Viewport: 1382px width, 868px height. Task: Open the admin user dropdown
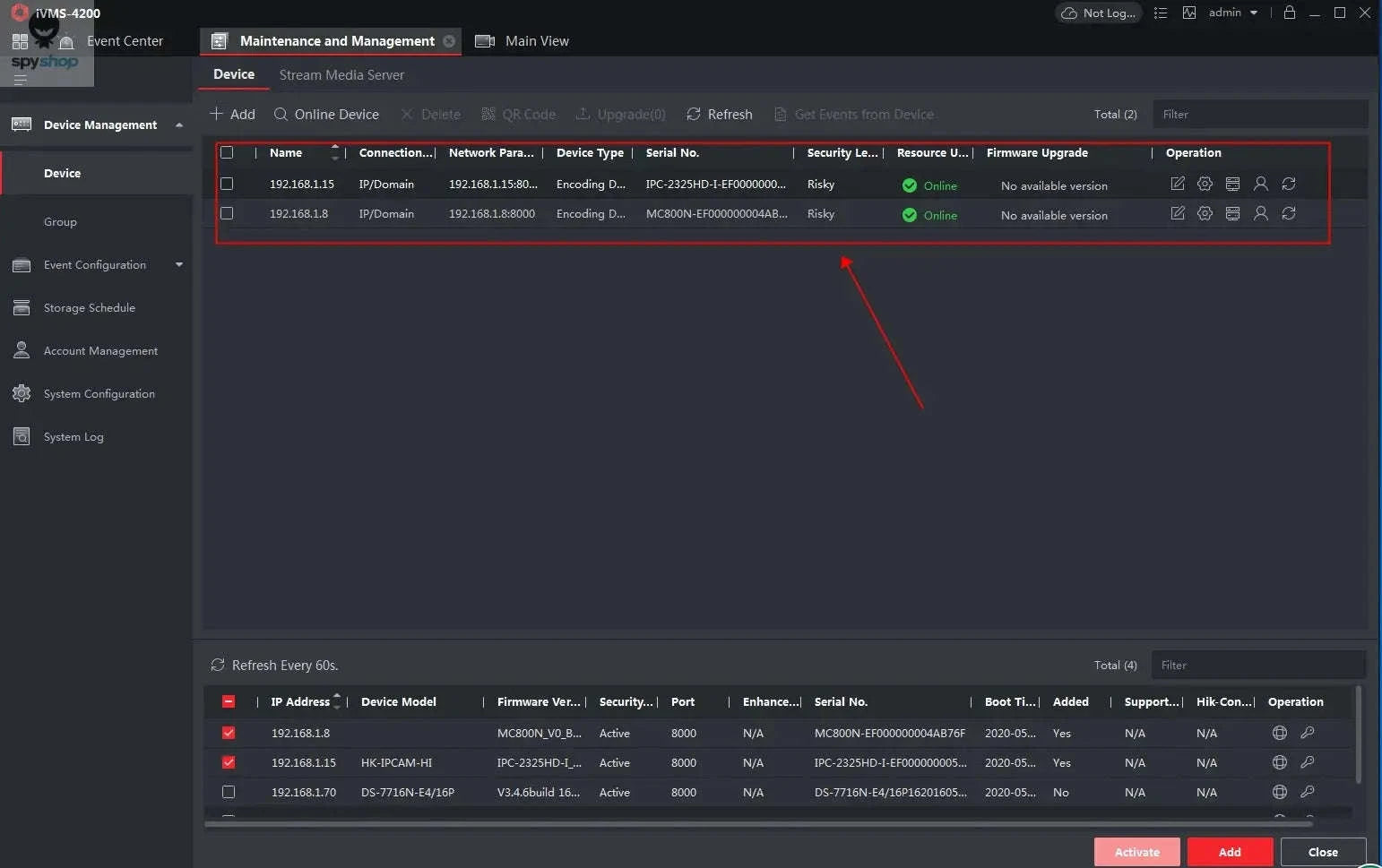coord(1233,13)
